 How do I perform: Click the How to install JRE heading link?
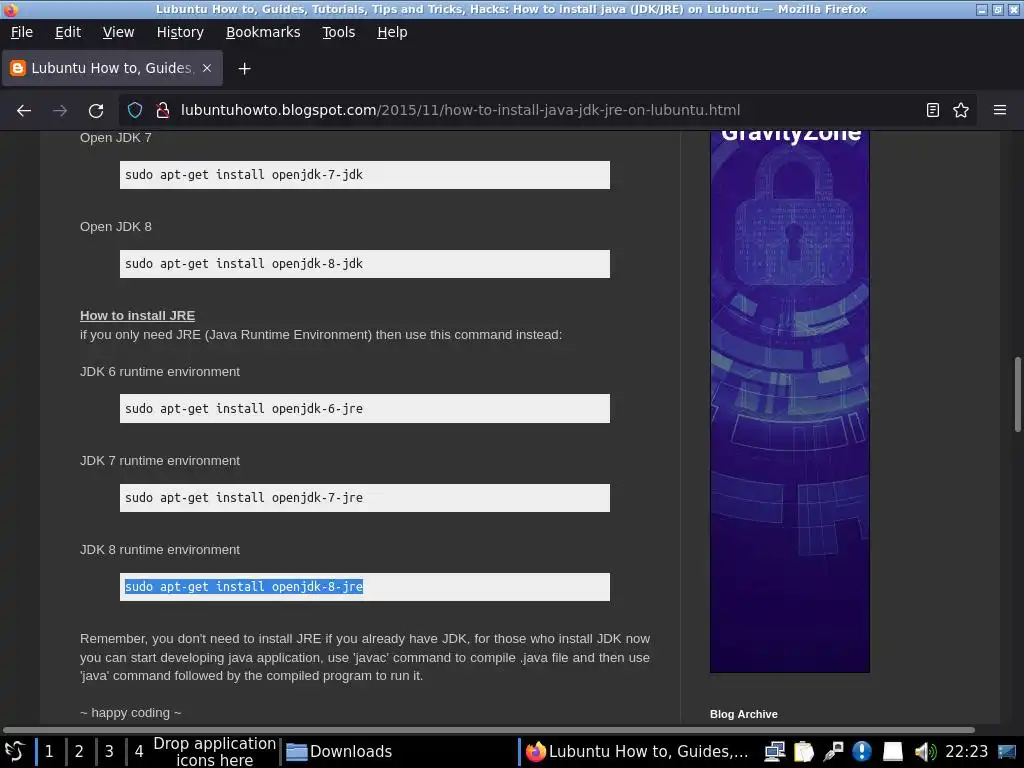coord(137,315)
